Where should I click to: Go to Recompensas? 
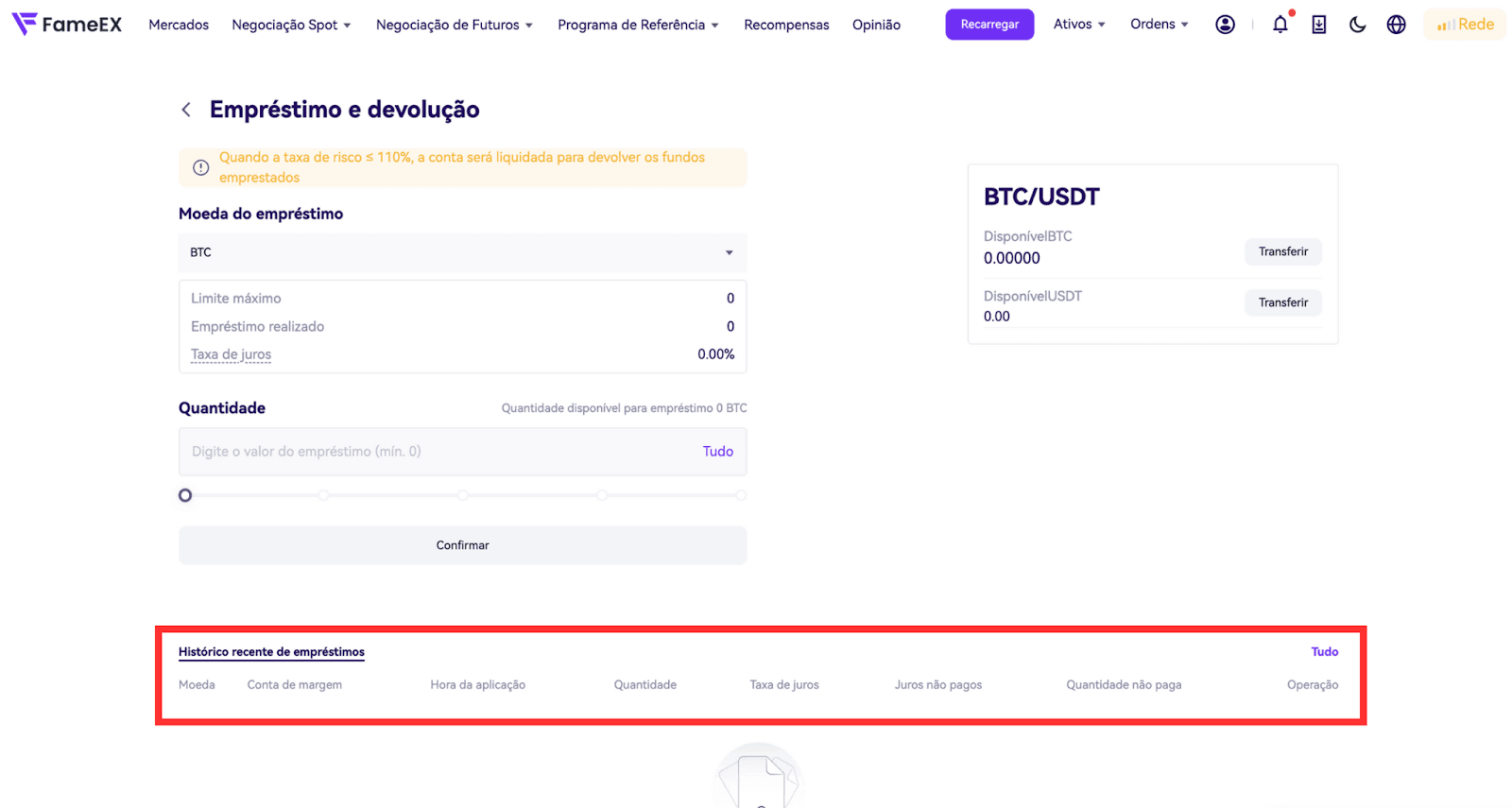[x=786, y=25]
